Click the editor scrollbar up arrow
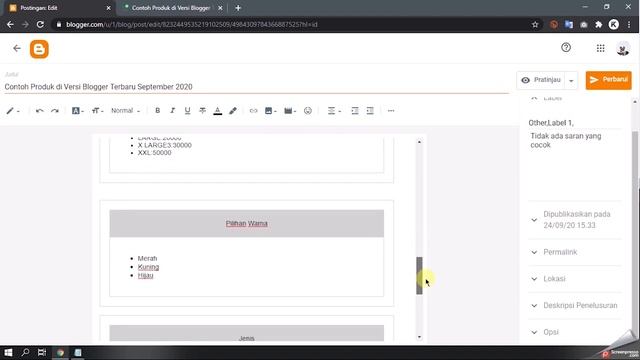This screenshot has width=640, height=360. (419, 142)
